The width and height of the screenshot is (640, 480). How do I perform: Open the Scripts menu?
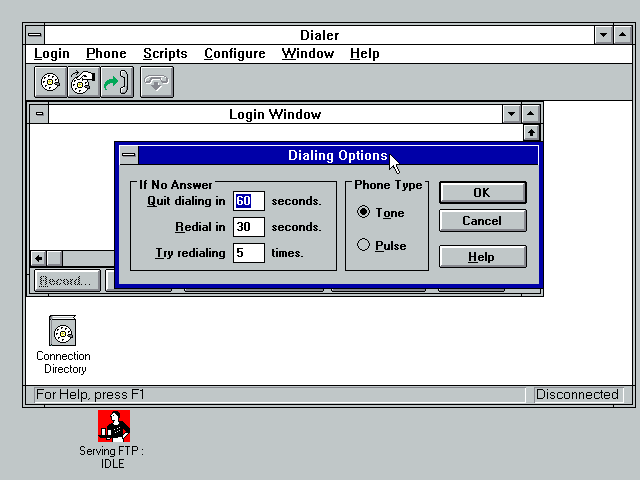(x=165, y=53)
